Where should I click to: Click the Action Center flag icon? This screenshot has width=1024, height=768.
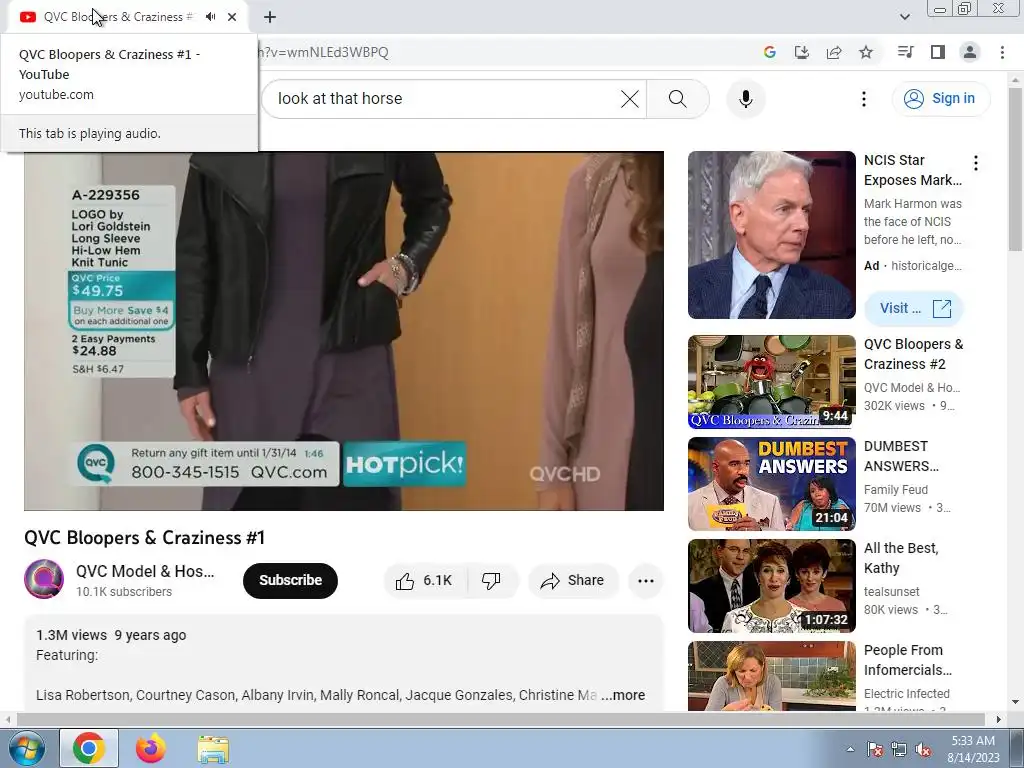coord(874,749)
